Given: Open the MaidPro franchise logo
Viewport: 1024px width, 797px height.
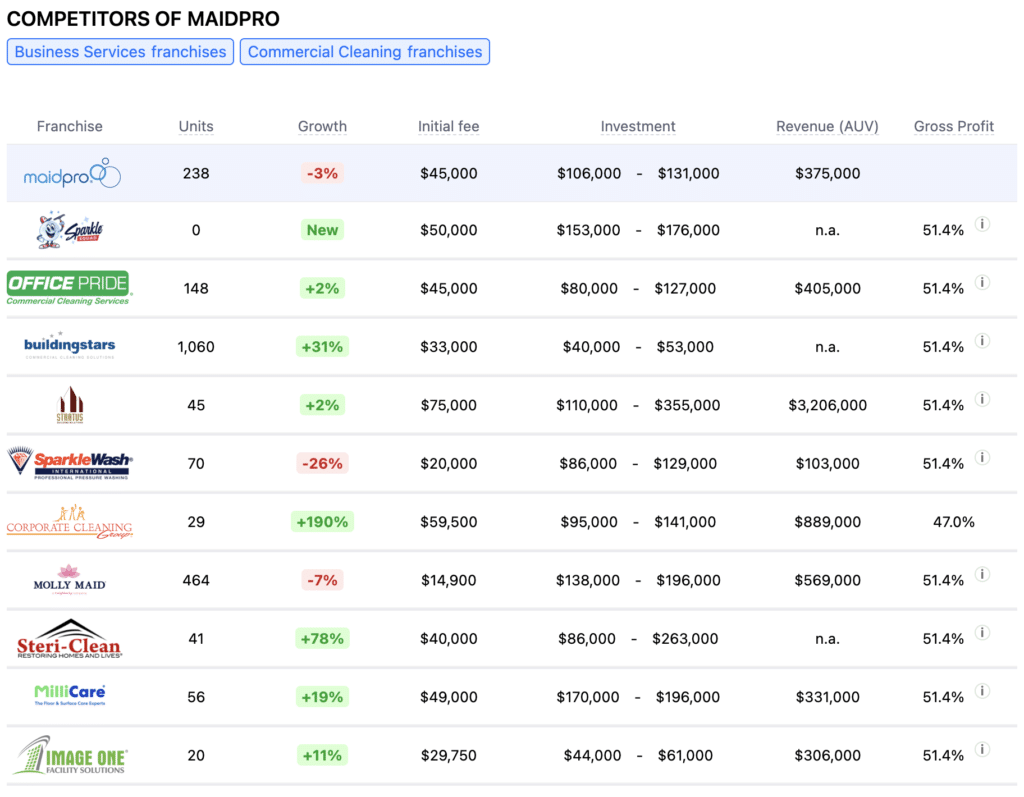Looking at the screenshot, I should [x=72, y=173].
